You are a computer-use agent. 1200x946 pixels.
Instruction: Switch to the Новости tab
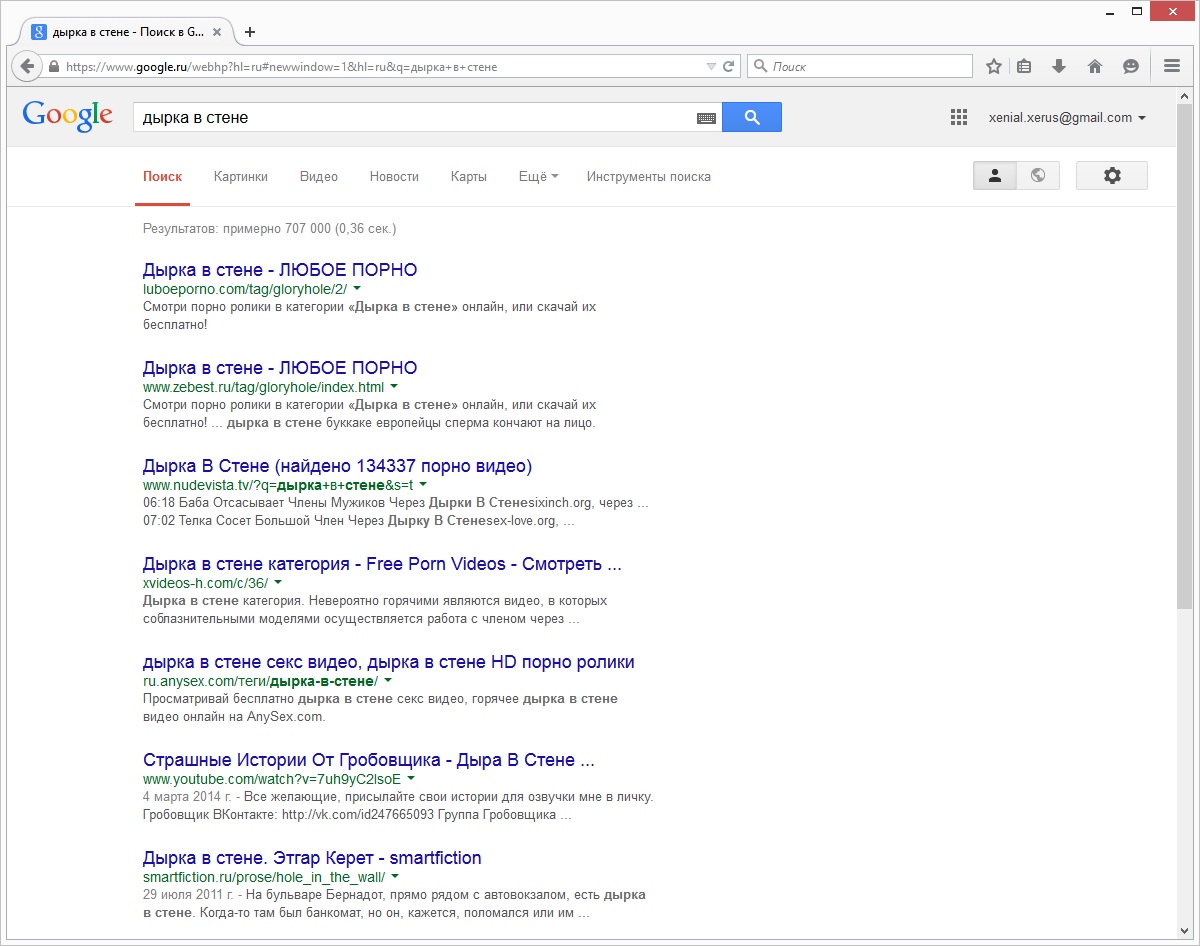[394, 177]
